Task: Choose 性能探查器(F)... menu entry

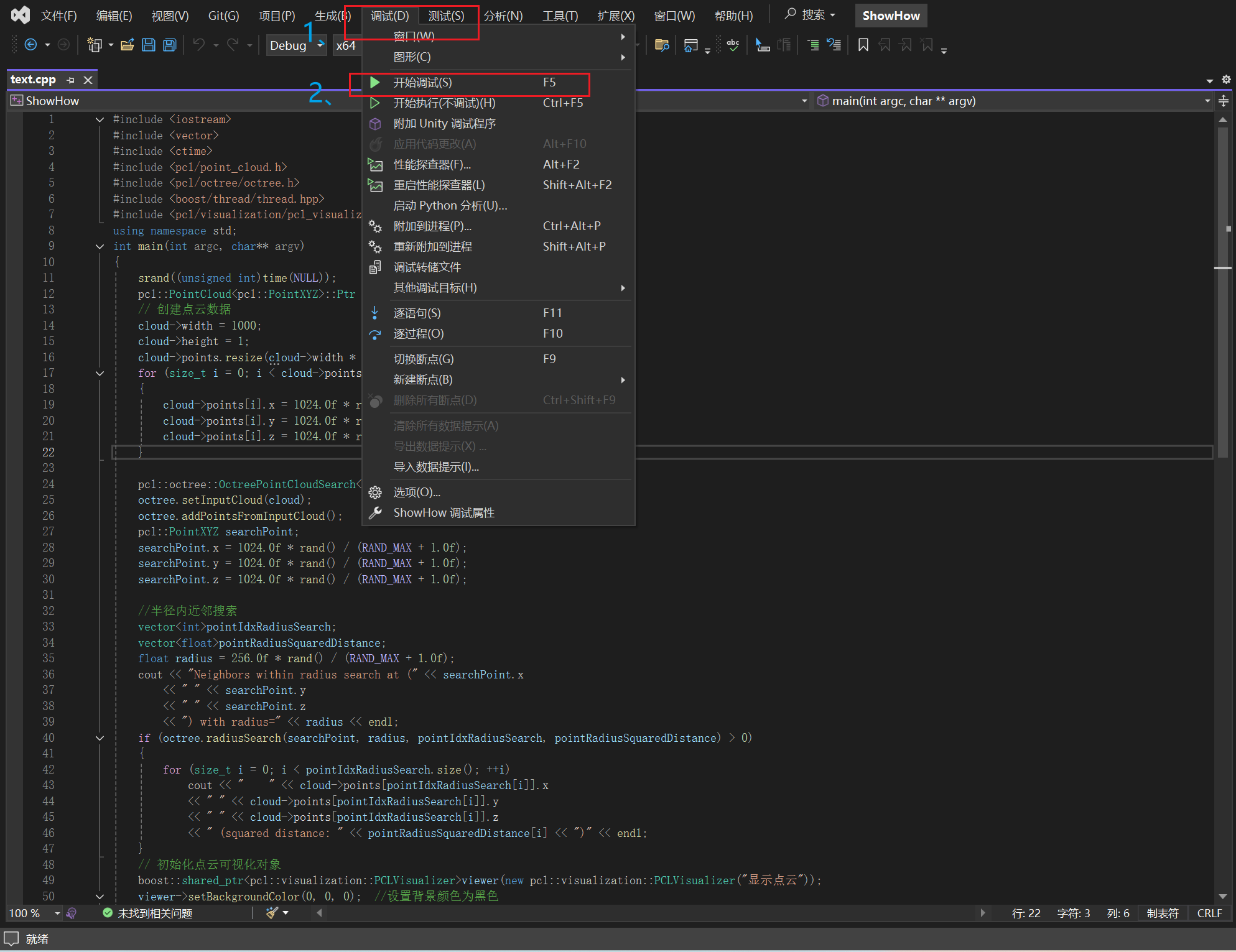Action: coord(498,165)
